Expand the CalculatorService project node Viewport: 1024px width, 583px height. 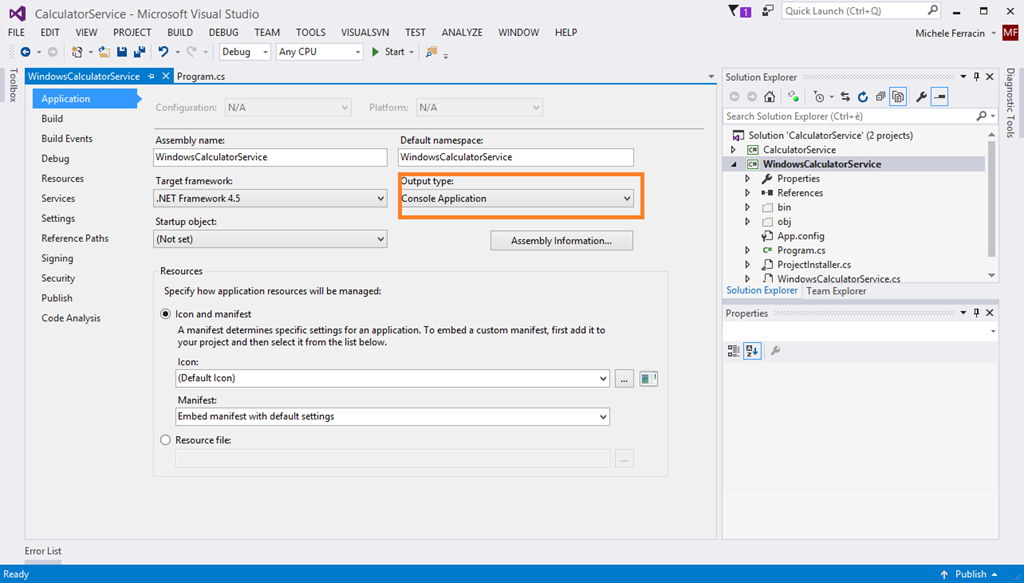click(x=734, y=150)
